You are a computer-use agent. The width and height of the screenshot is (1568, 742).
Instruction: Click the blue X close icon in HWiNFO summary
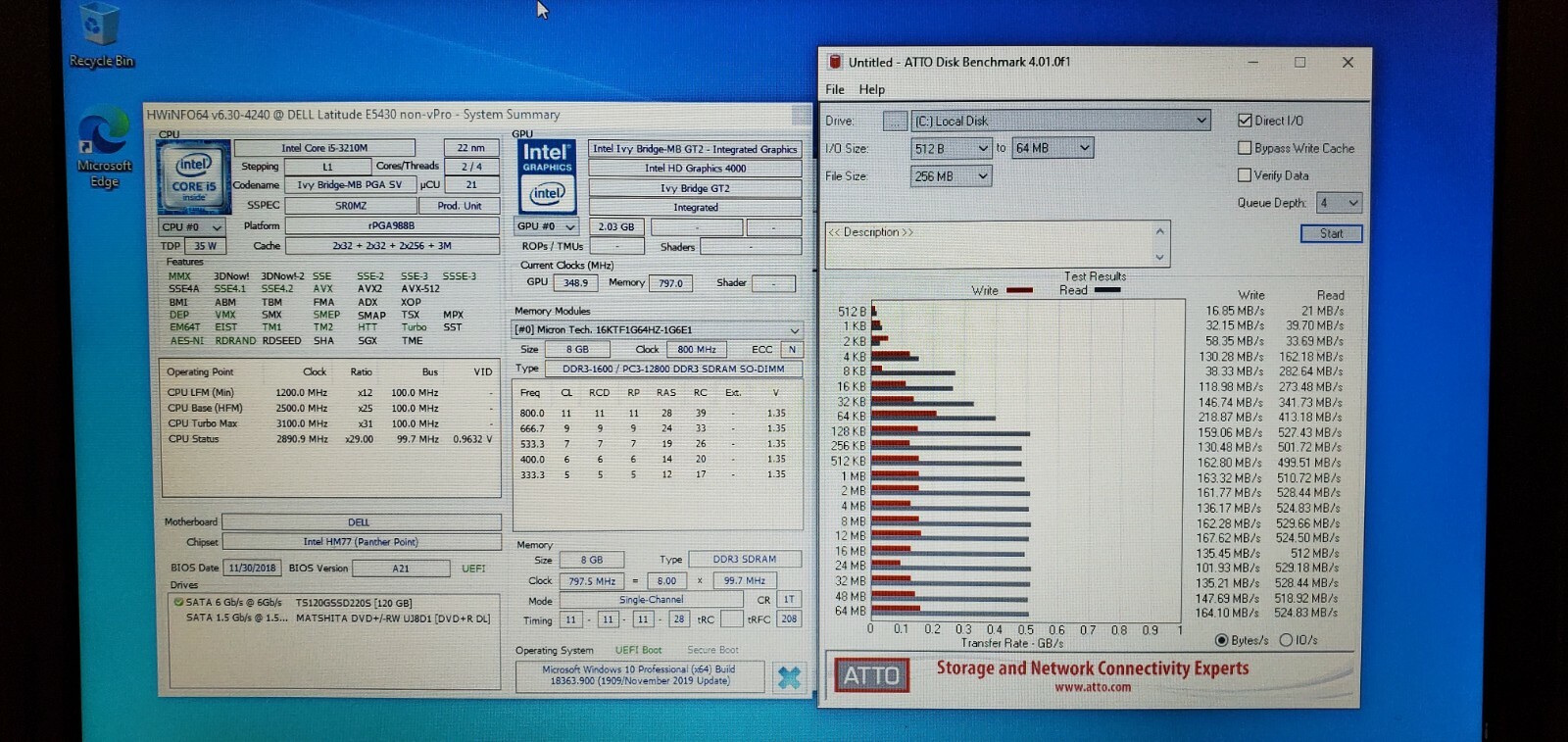(788, 677)
